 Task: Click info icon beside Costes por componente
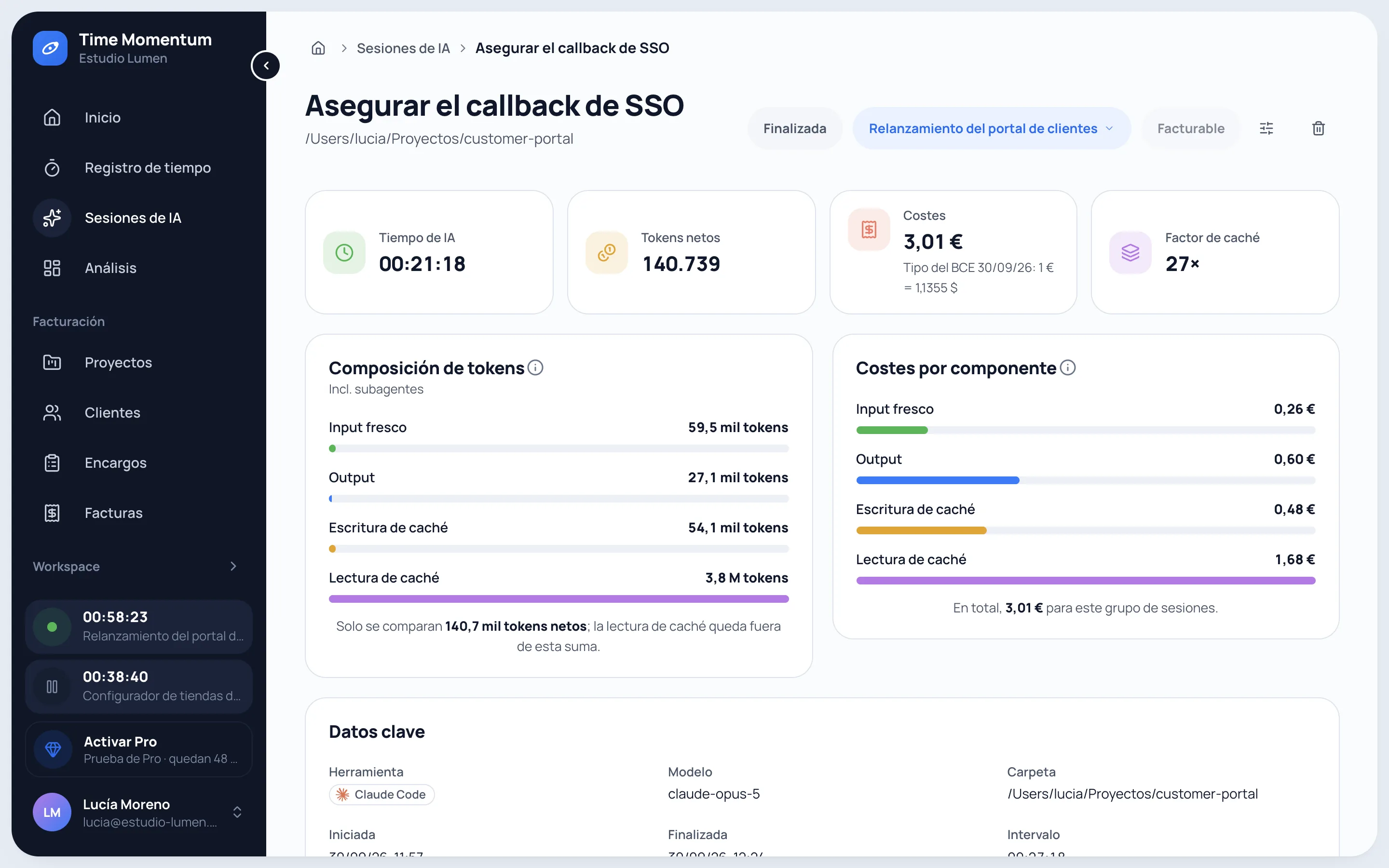[1068, 367]
